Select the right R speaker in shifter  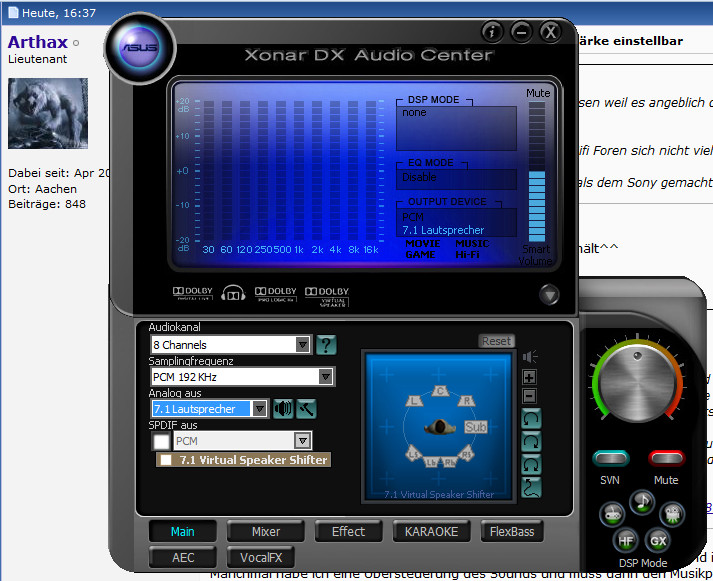coord(466,401)
